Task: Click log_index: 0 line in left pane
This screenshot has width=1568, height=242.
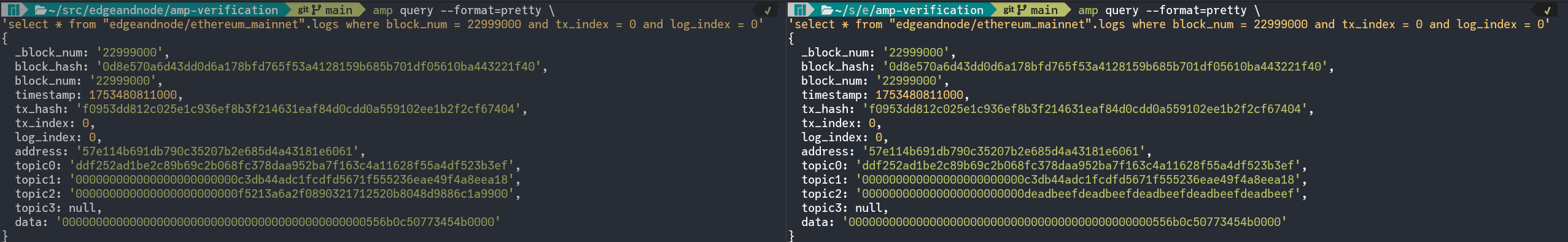Action: click(x=59, y=138)
